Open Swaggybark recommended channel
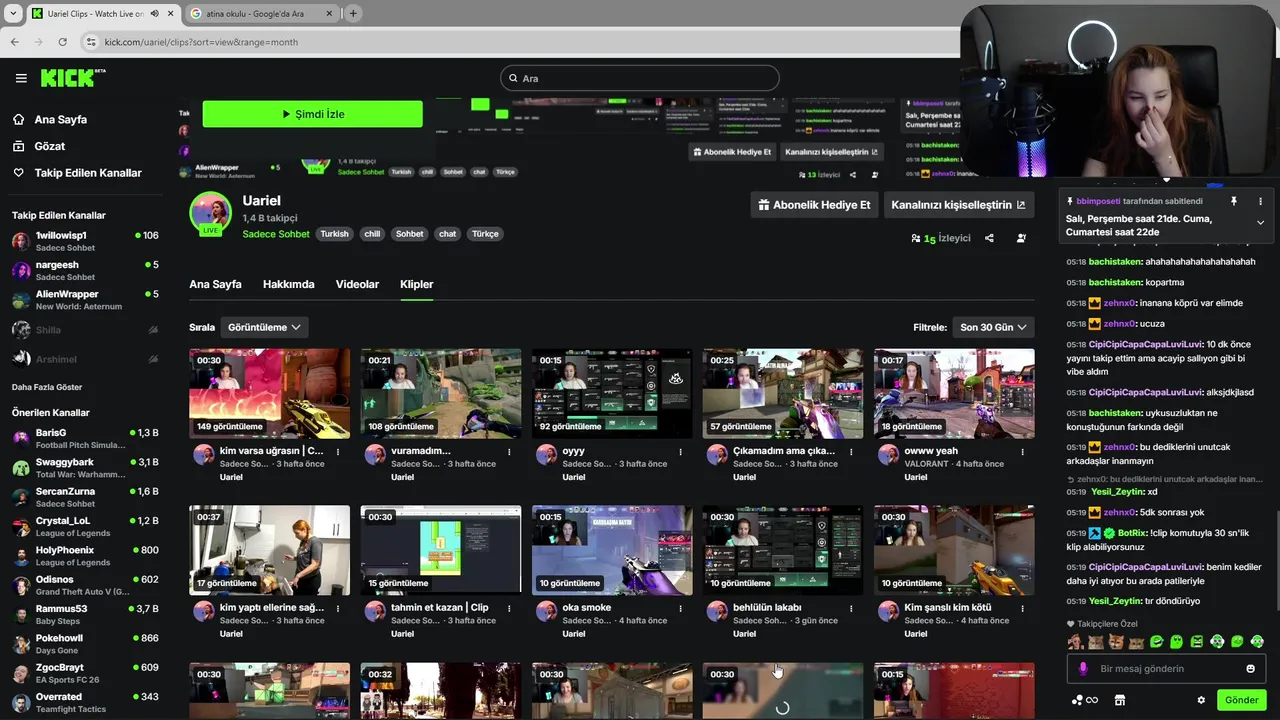The width and height of the screenshot is (1280, 720). [85, 467]
